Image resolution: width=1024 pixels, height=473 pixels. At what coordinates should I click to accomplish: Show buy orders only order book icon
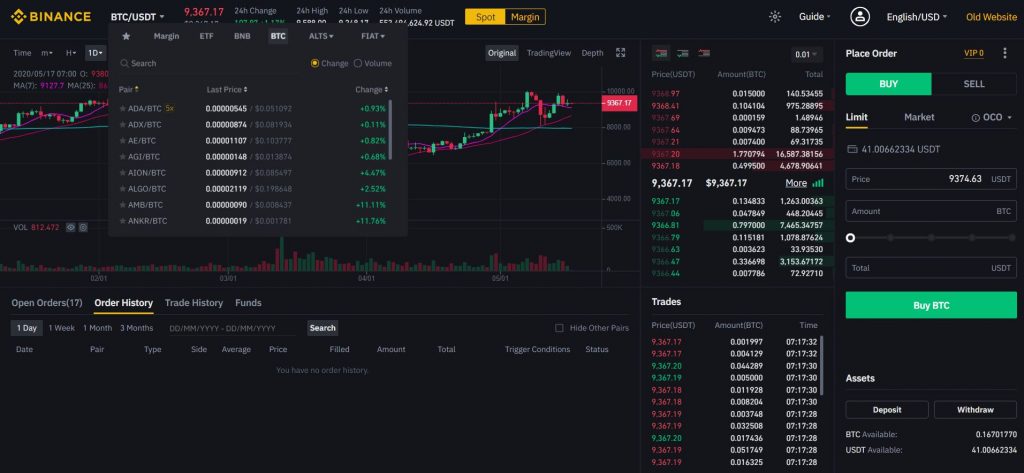click(682, 54)
